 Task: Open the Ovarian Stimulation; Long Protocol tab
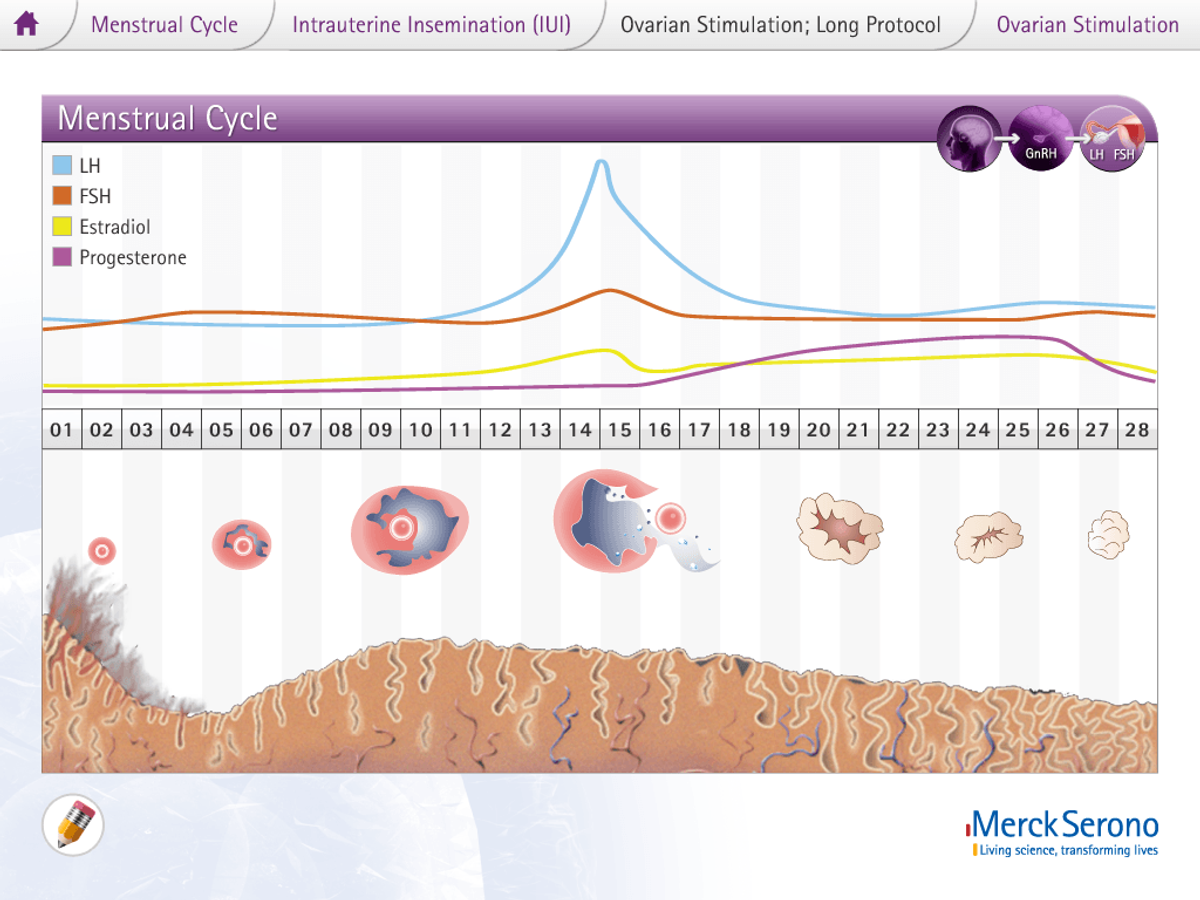[x=783, y=24]
